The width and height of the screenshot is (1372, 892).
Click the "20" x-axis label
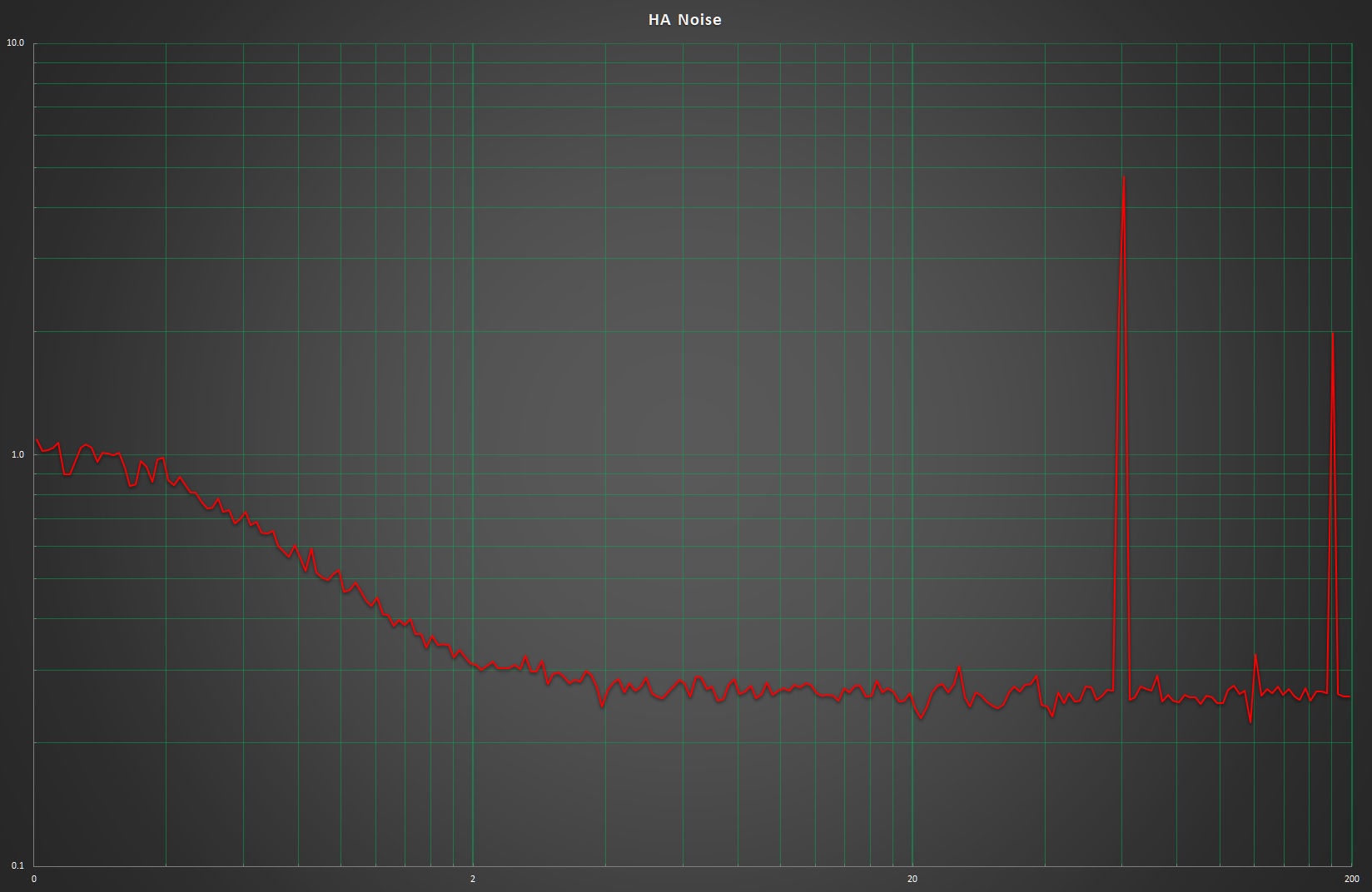(x=912, y=879)
